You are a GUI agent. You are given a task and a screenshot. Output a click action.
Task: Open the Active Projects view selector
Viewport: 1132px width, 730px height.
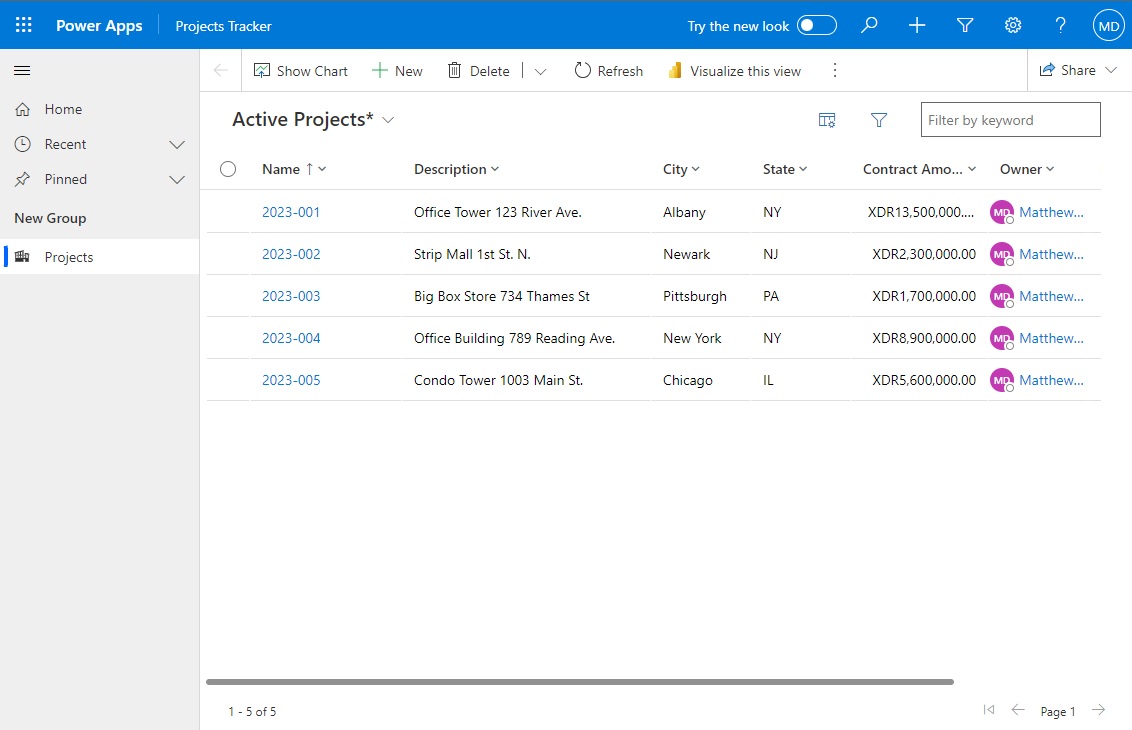390,119
